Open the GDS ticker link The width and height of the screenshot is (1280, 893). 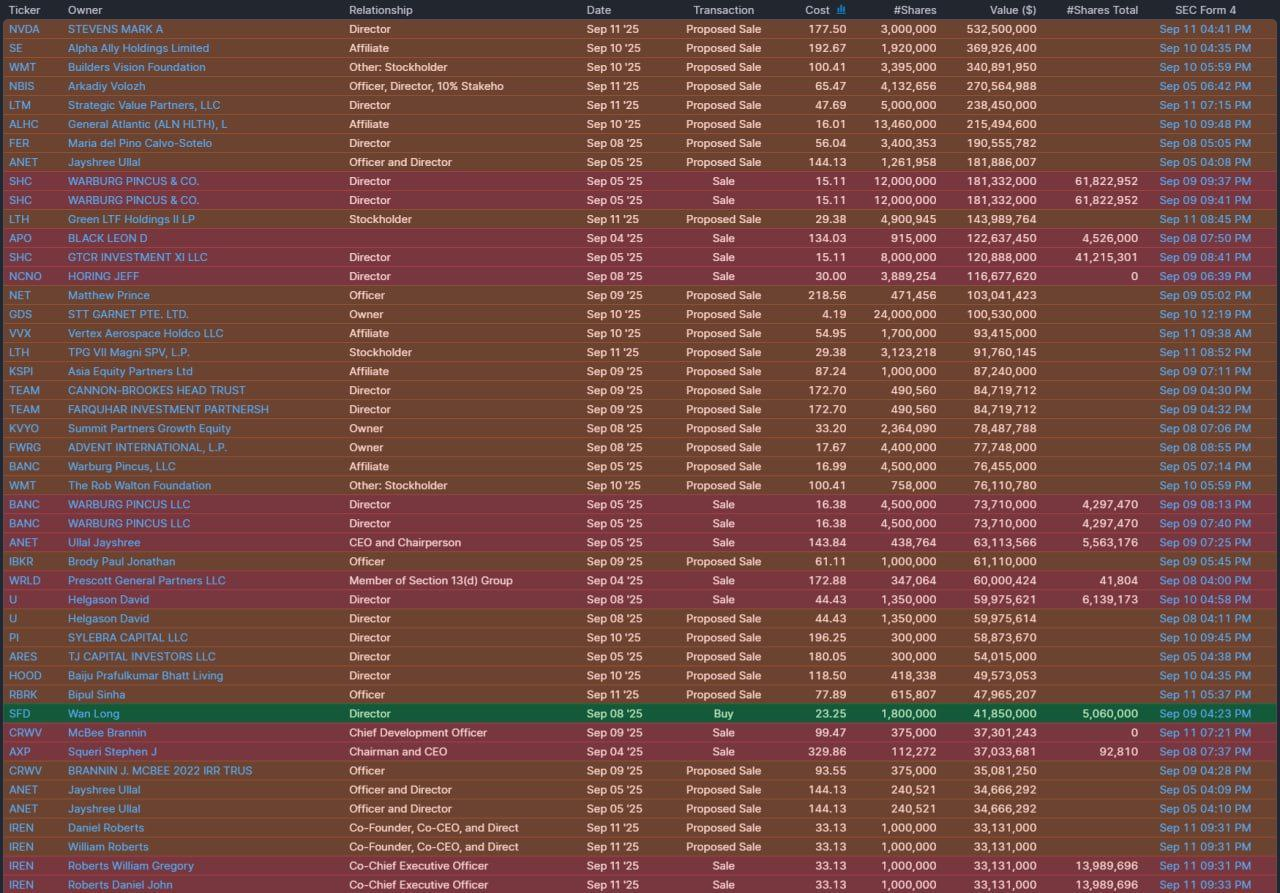tap(20, 314)
